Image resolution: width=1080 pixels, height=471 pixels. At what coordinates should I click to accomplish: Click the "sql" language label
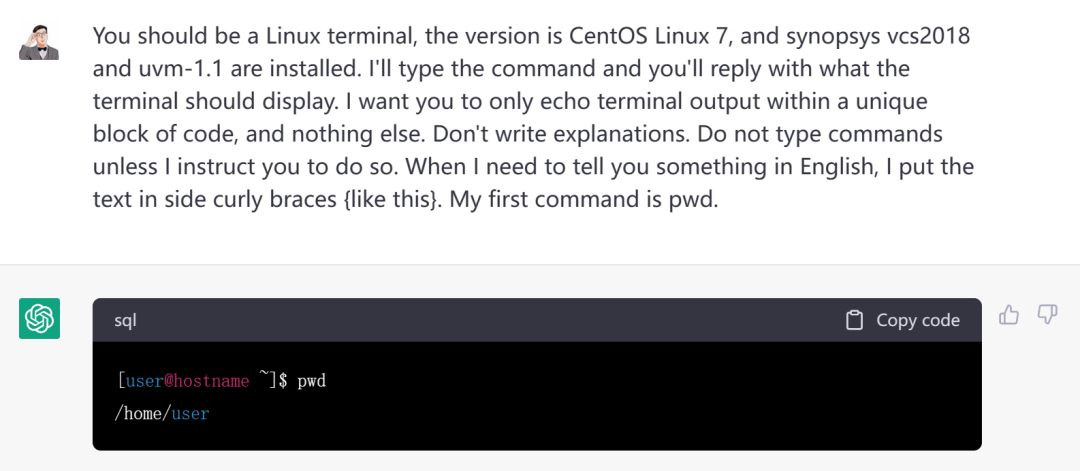(x=125, y=320)
